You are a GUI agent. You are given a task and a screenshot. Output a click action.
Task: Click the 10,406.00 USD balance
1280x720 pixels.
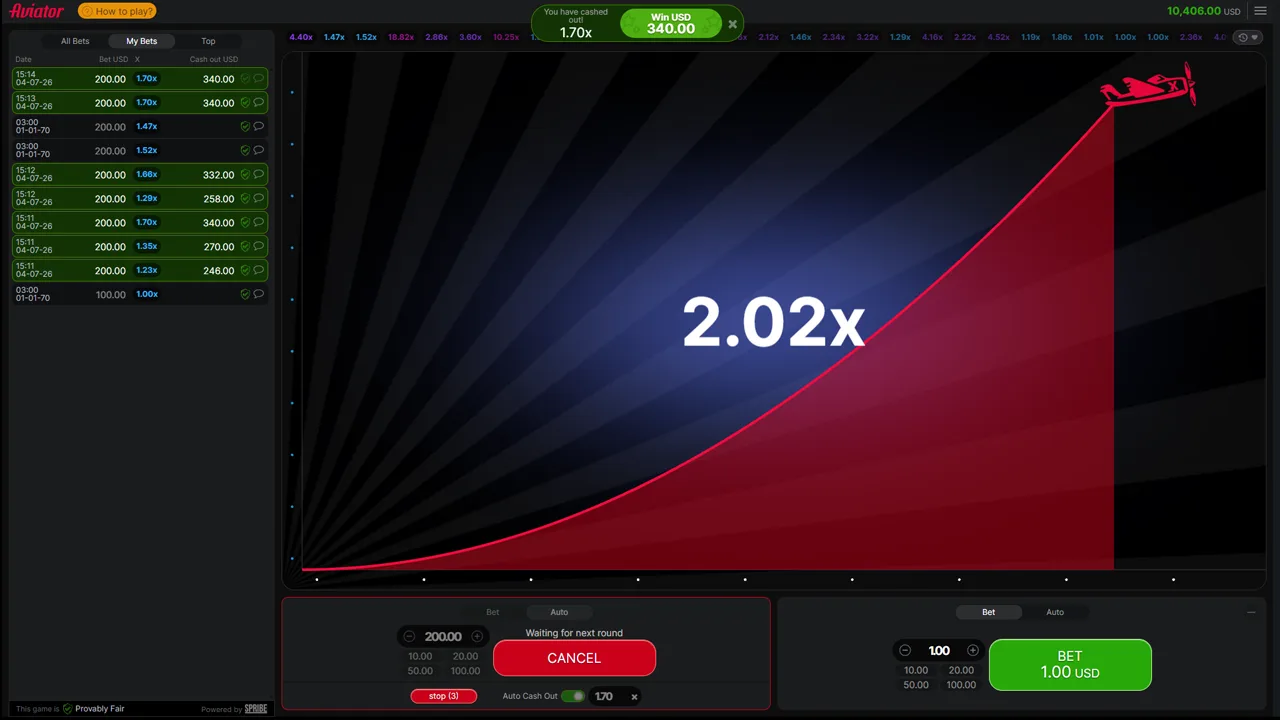click(1203, 11)
